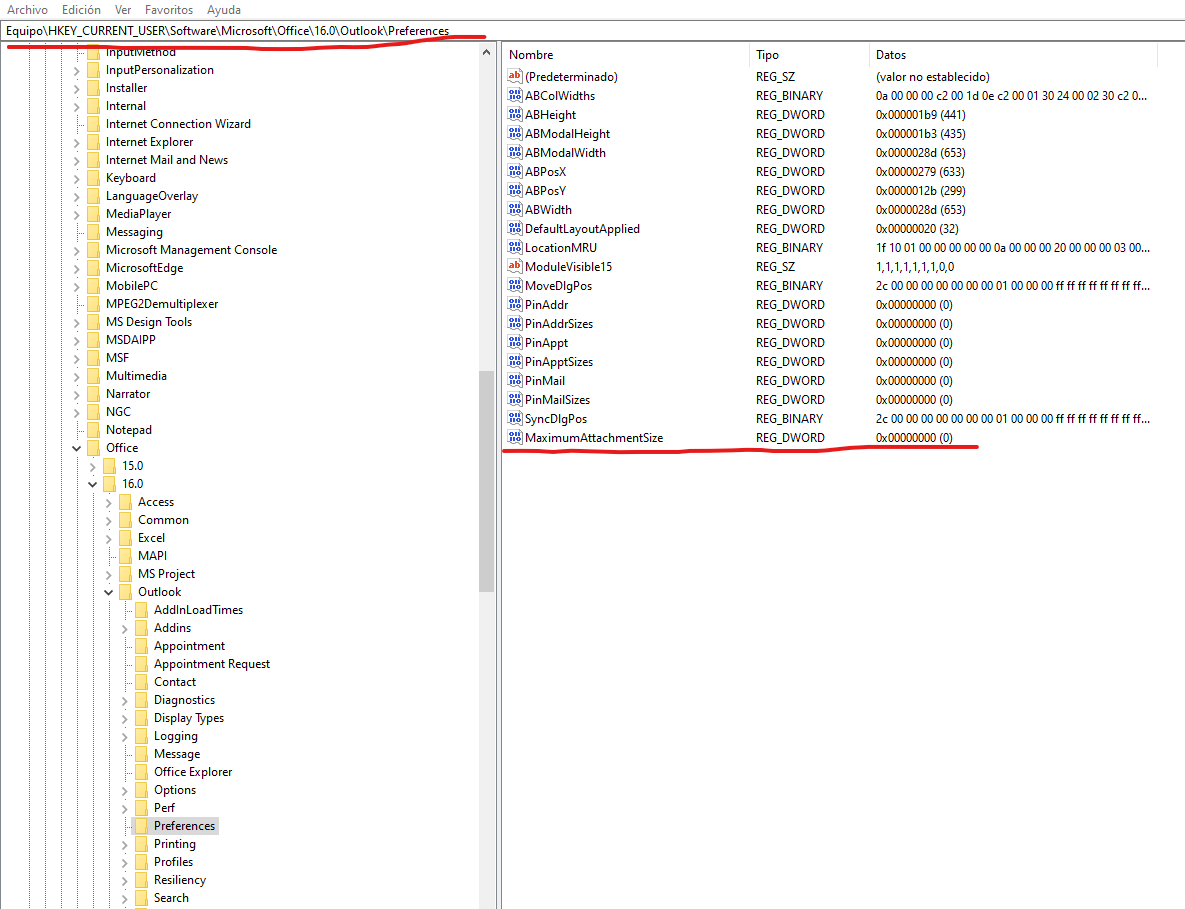Click the DefaultLayoutApplied value icon

pos(515,228)
